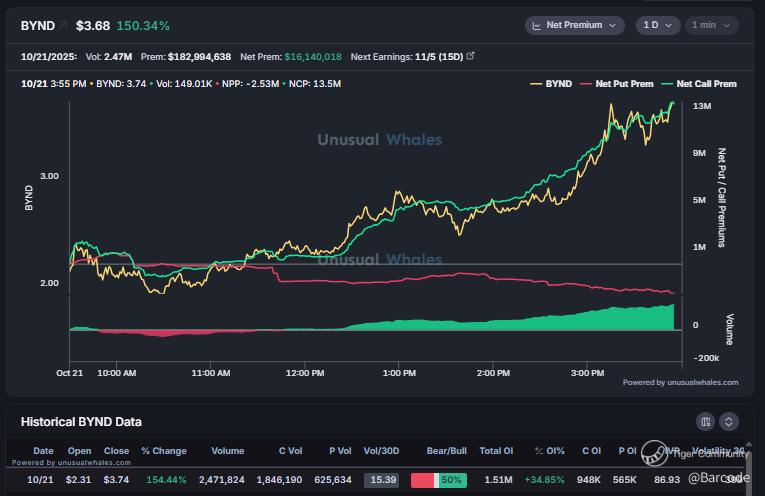
Task: Click the 10/21 row in historical table
Action: (43, 480)
